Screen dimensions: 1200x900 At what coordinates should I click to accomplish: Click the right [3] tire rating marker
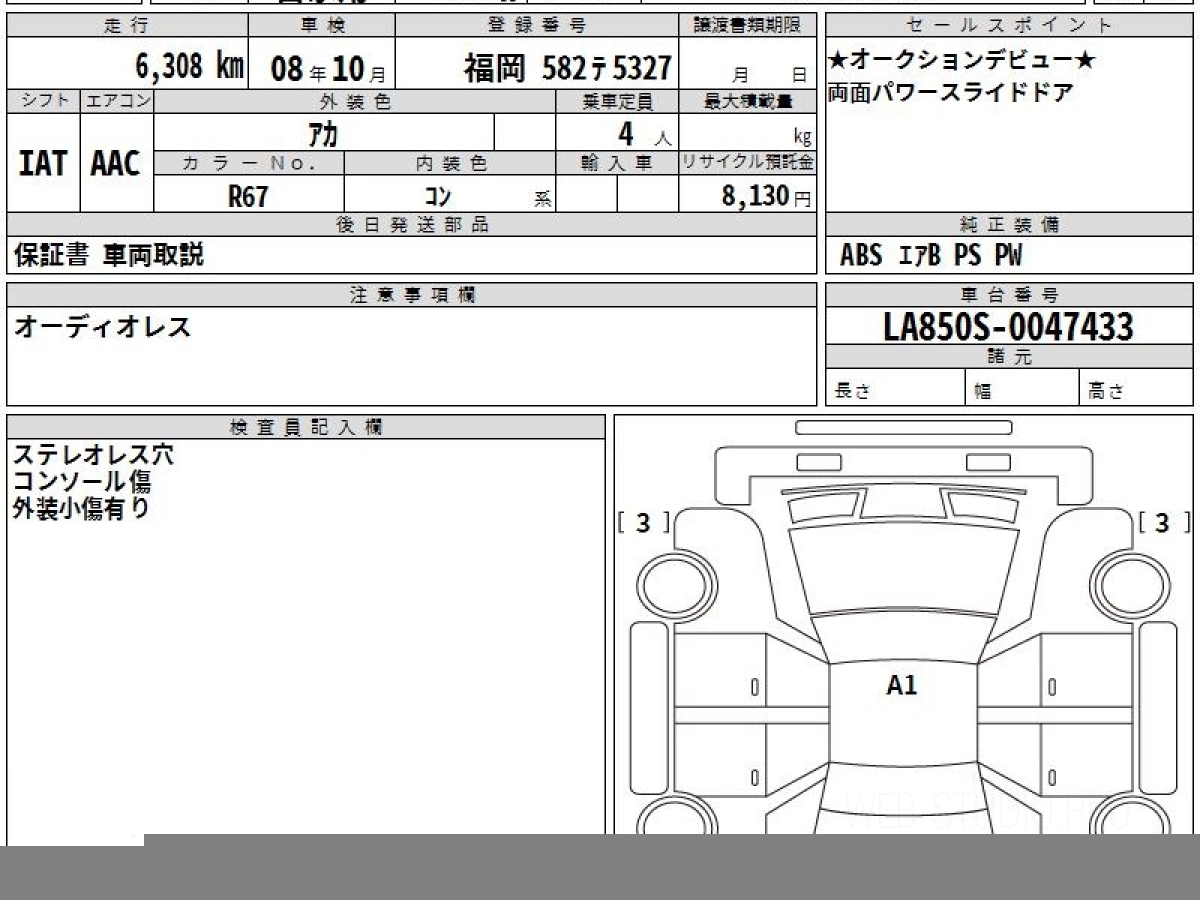1161,523
